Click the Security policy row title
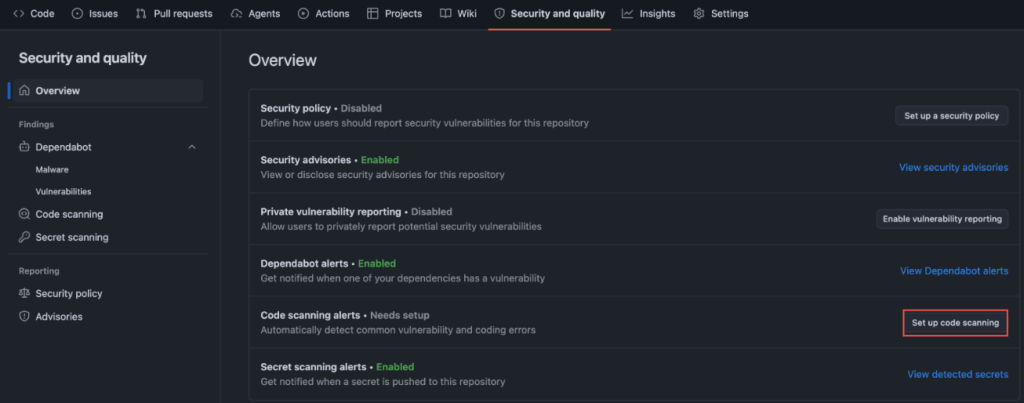 (x=296, y=108)
